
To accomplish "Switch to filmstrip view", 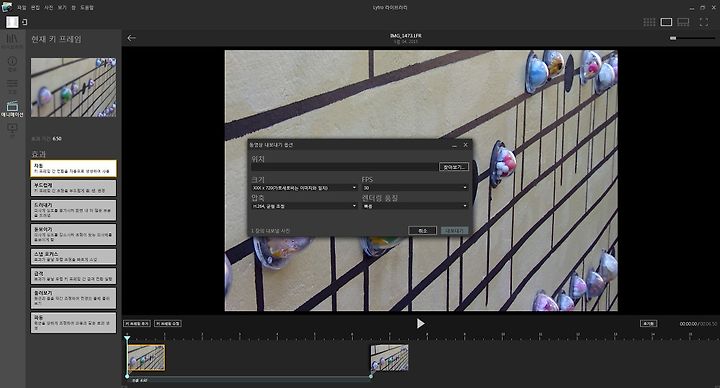I will click(683, 22).
